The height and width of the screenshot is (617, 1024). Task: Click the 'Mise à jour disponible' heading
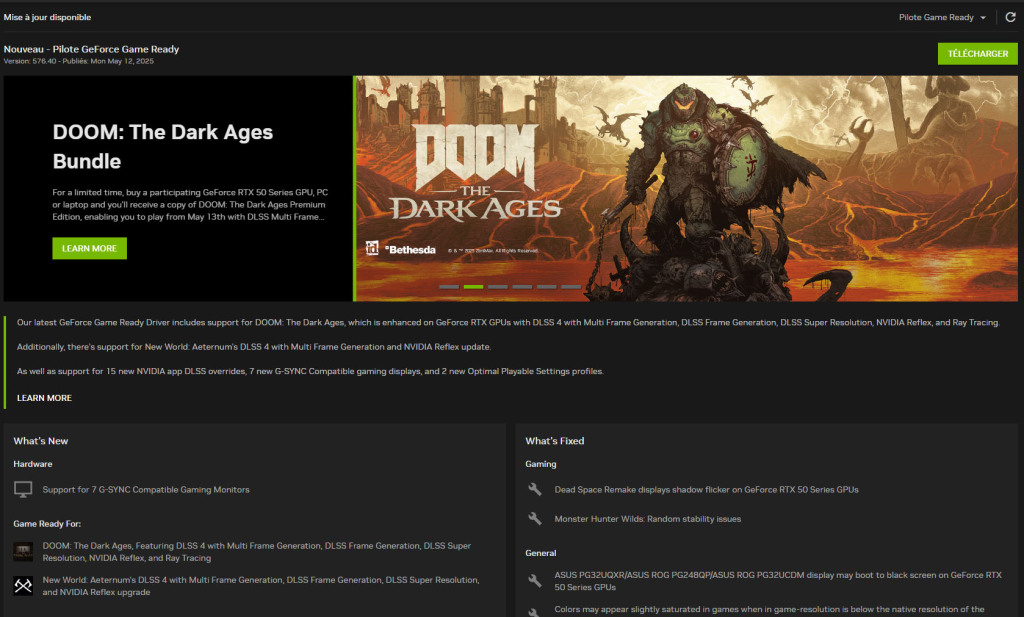47,18
